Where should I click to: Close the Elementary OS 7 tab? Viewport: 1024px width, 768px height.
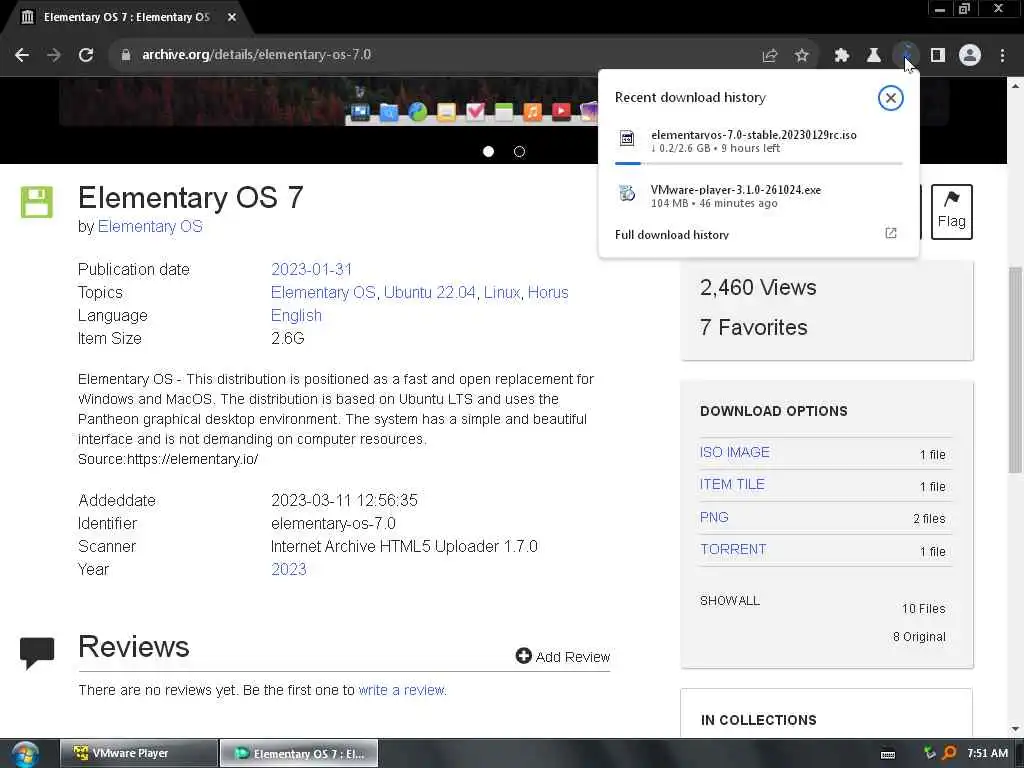coord(232,17)
